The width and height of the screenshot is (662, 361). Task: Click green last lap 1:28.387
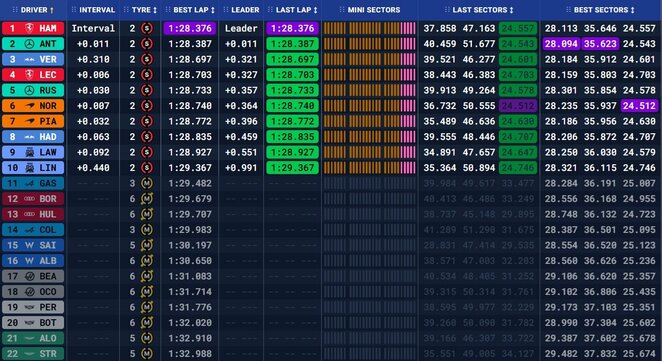pyautogui.click(x=293, y=44)
